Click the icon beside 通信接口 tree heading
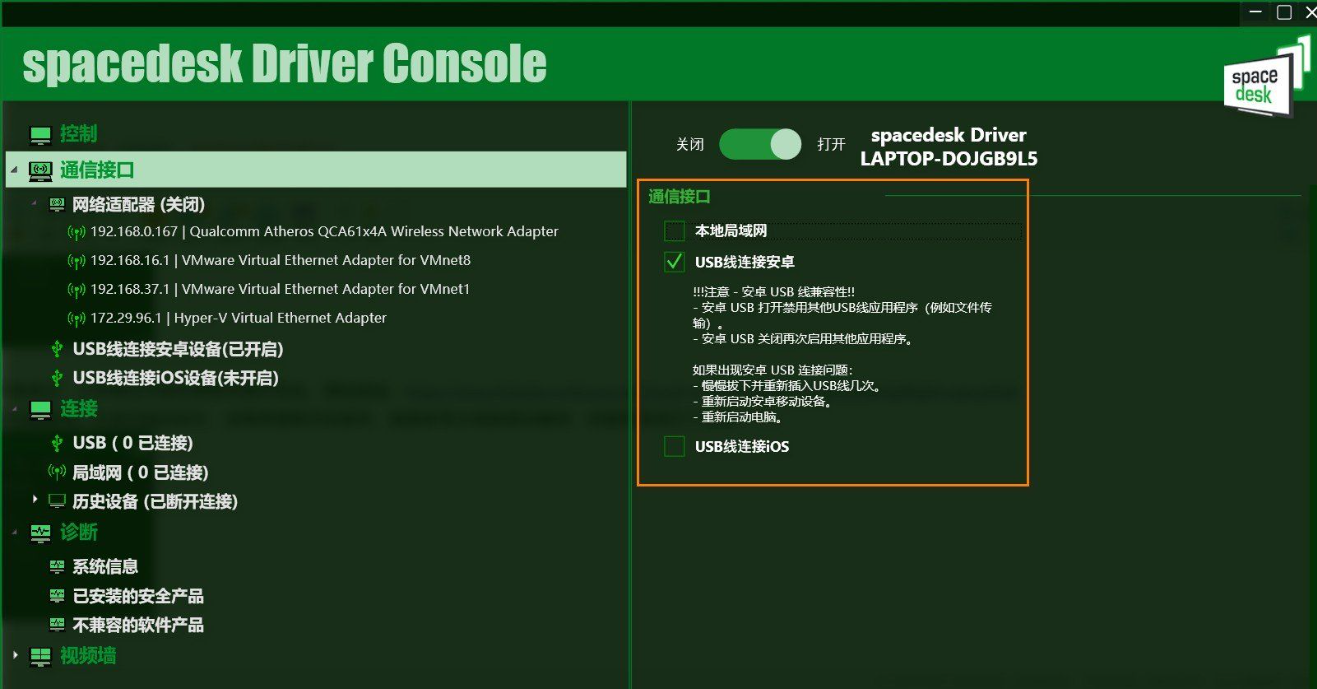Viewport: 1317px width, 689px height. pos(40,171)
